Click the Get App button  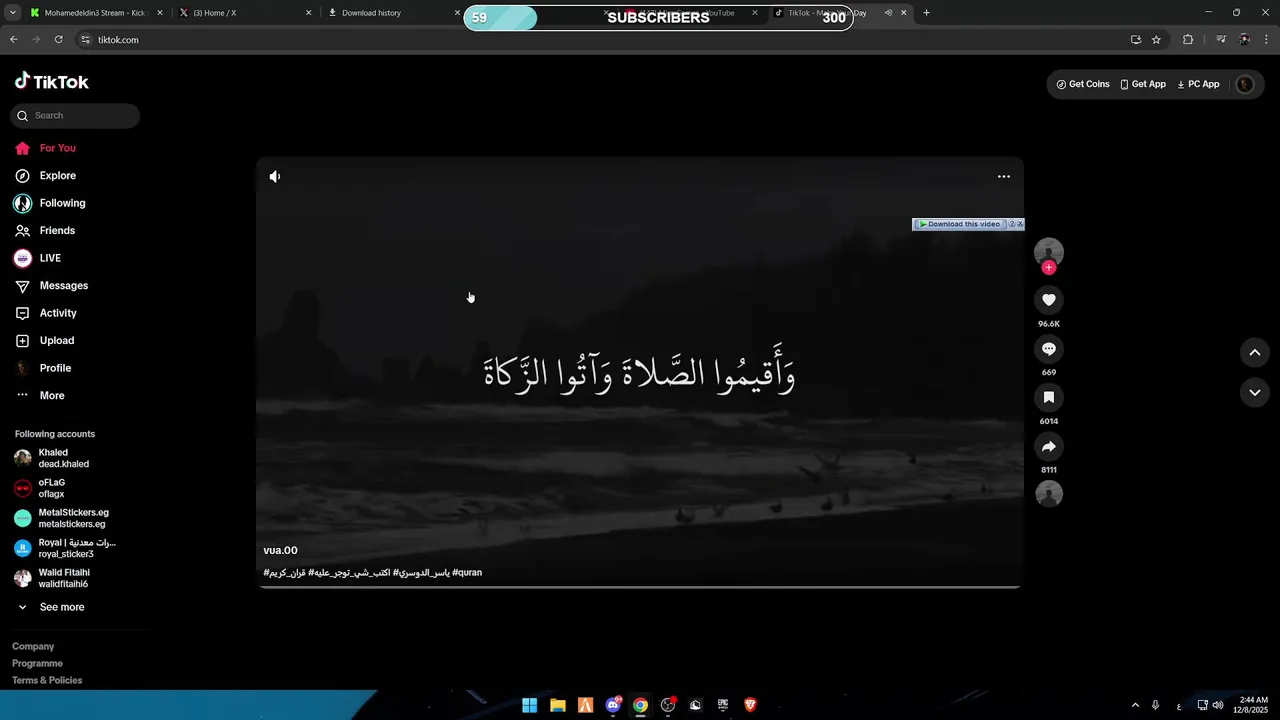coord(1143,85)
